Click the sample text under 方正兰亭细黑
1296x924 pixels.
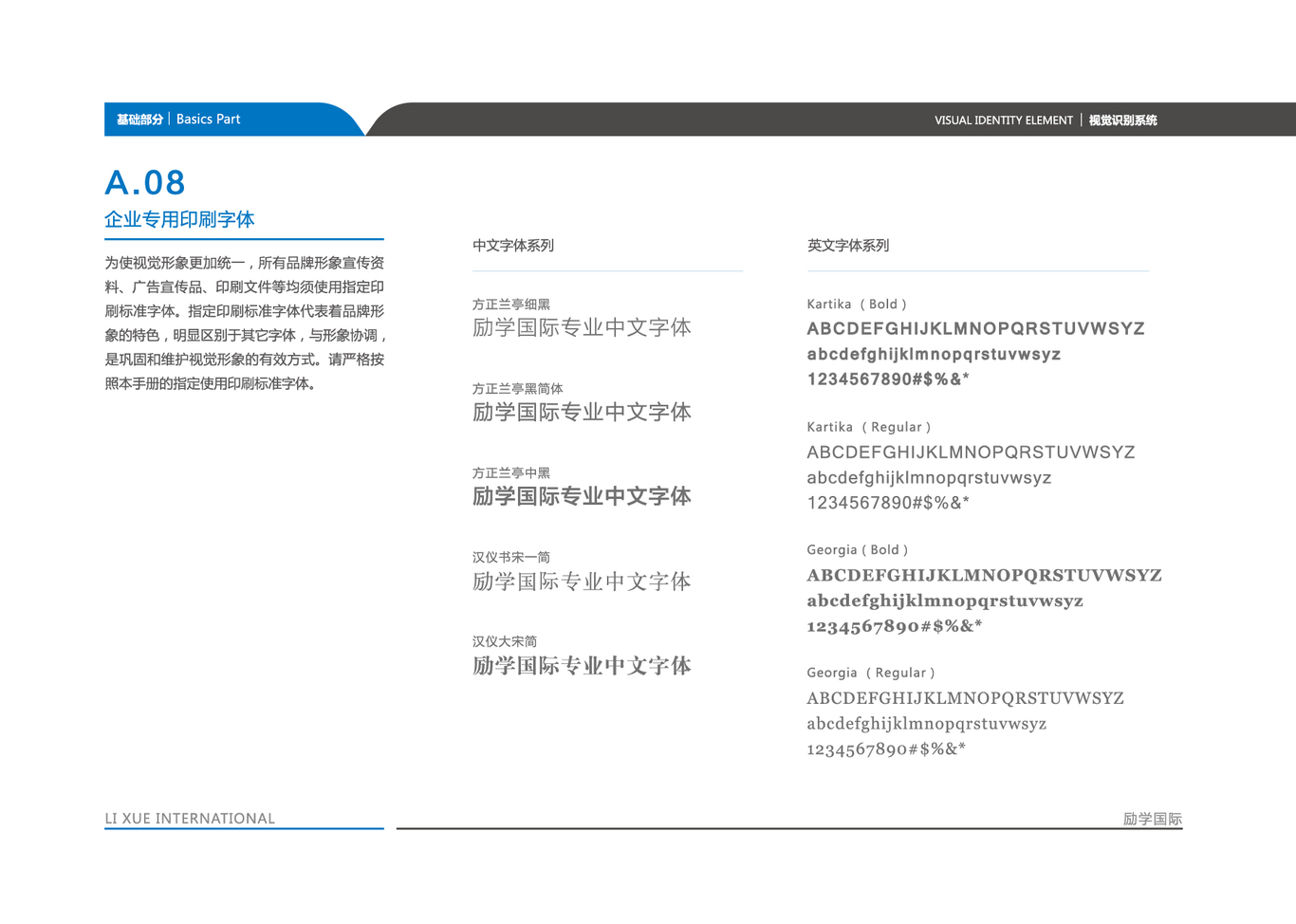(582, 328)
